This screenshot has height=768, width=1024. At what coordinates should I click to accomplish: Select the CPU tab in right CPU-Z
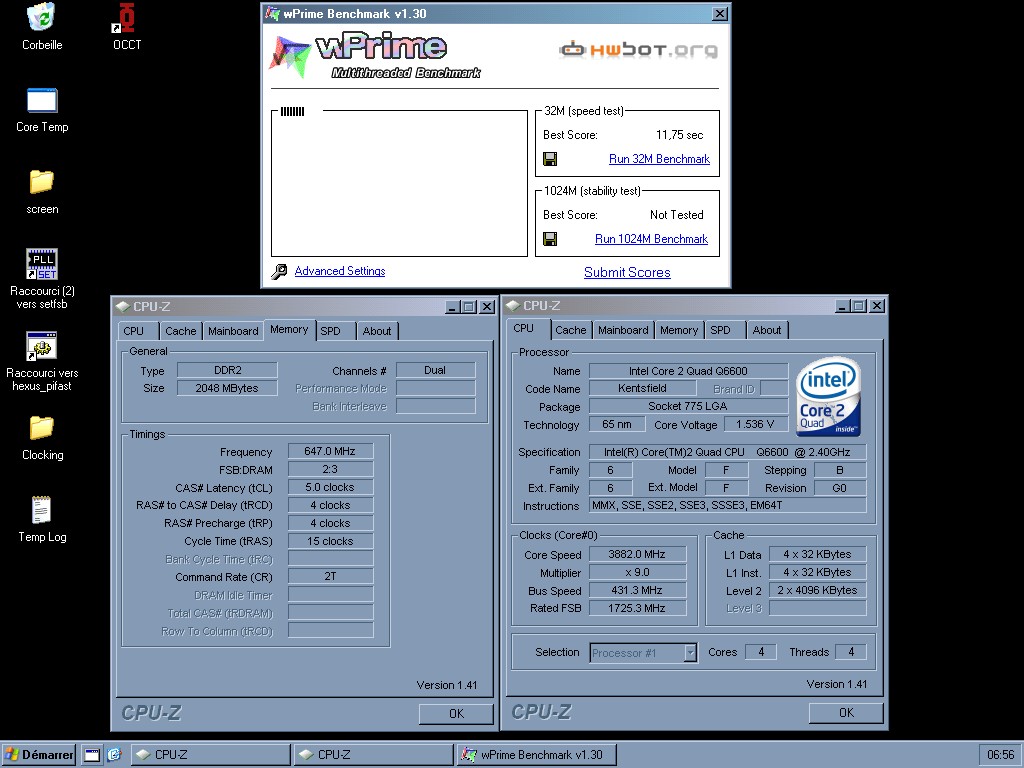[528, 329]
